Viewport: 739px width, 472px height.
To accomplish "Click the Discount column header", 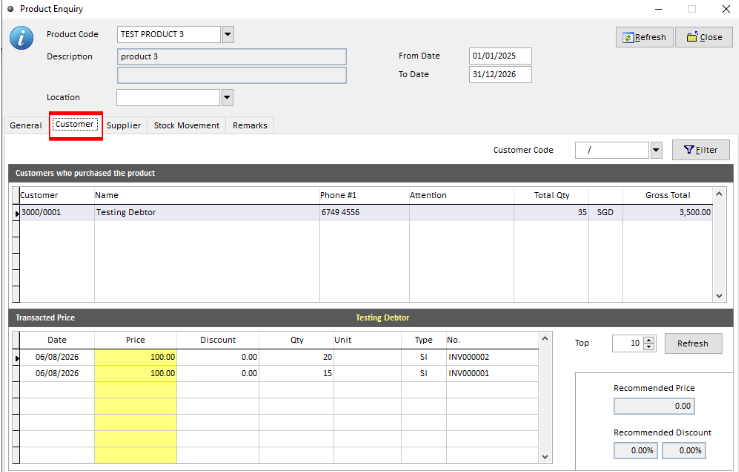I will [218, 340].
